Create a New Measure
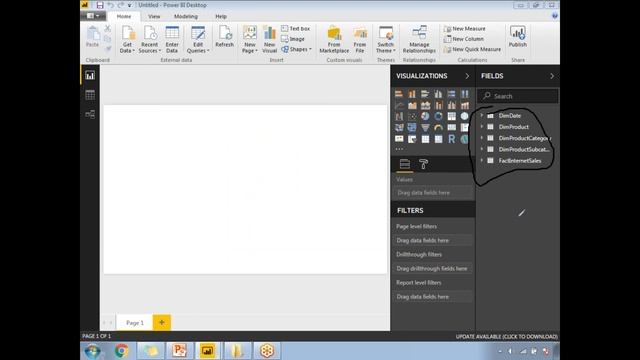This screenshot has height=360, width=640. coord(464,29)
